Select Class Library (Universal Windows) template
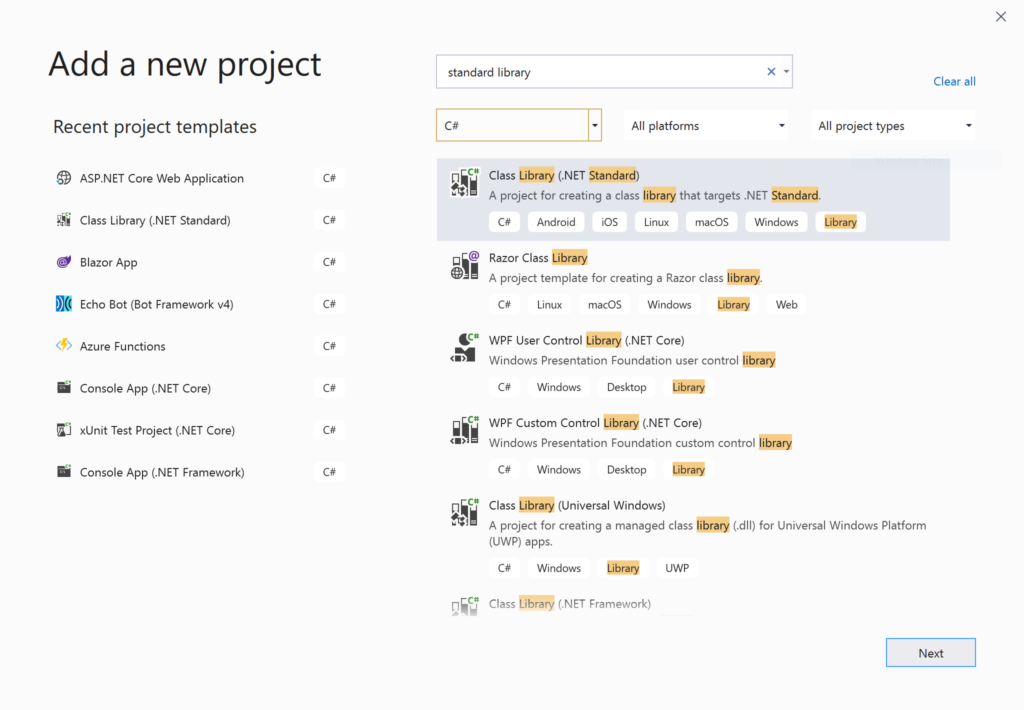 [x=693, y=538]
